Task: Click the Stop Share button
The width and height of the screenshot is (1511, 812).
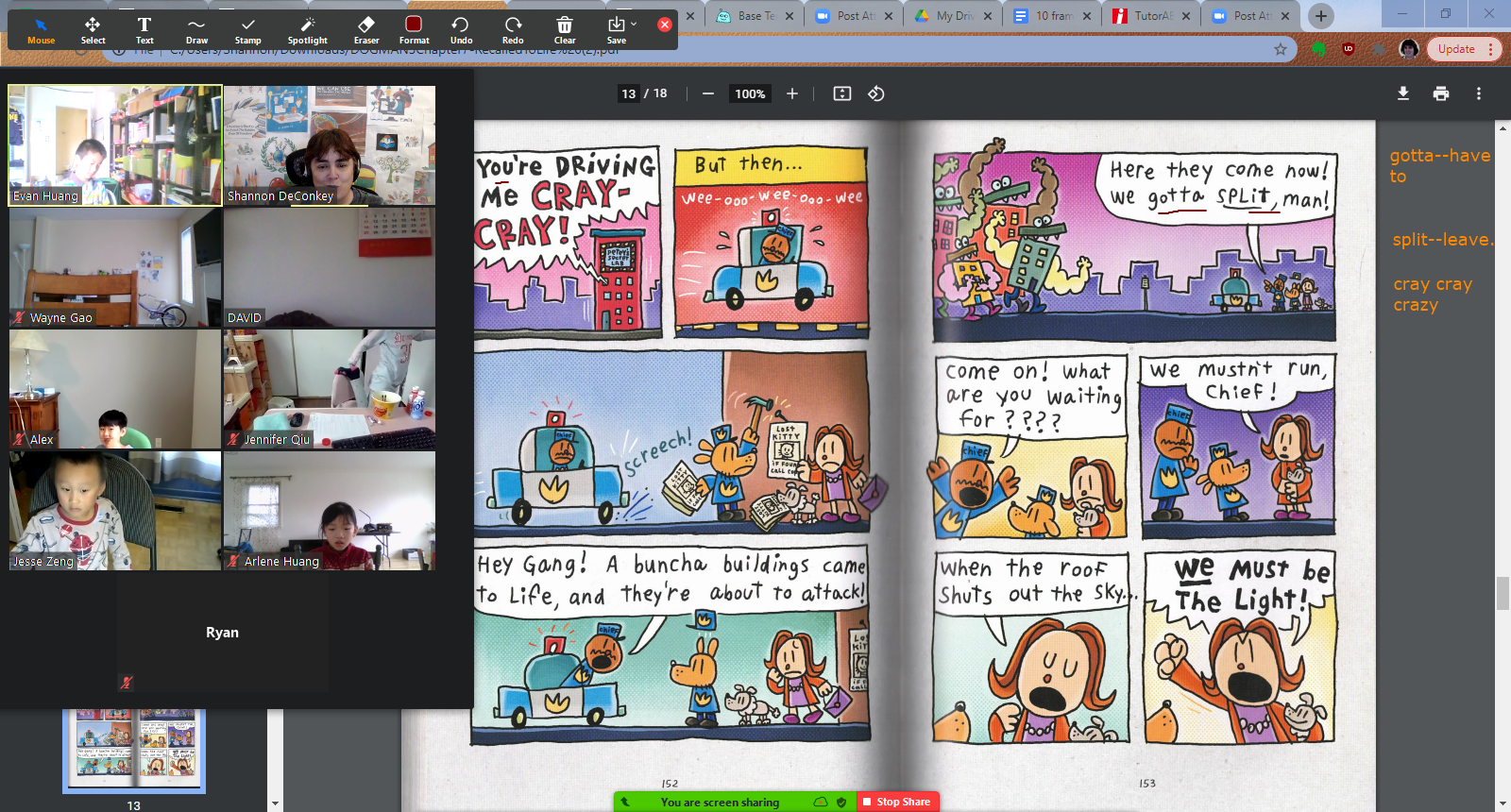Action: point(898,802)
